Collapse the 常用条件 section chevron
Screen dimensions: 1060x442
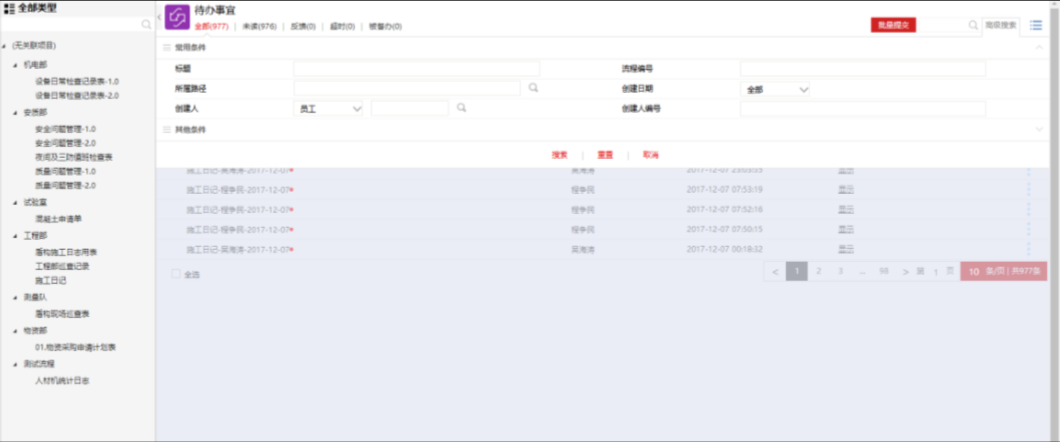(x=1039, y=47)
